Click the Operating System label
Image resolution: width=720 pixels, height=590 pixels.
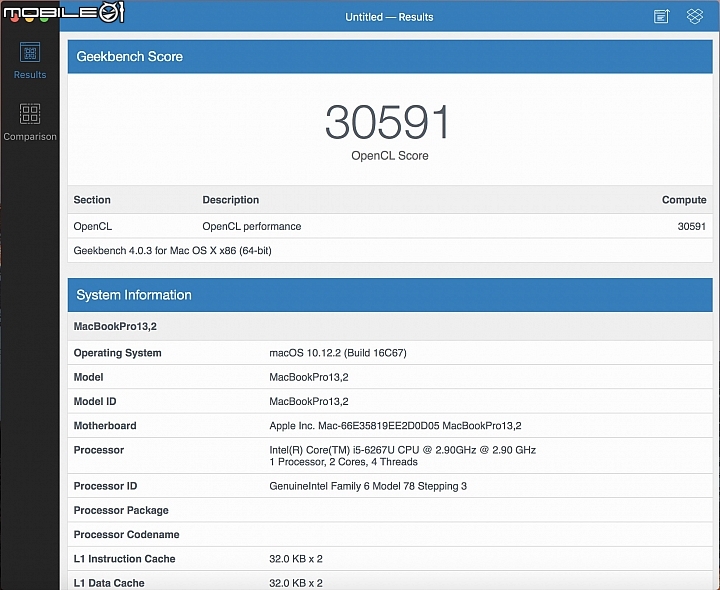tap(118, 353)
